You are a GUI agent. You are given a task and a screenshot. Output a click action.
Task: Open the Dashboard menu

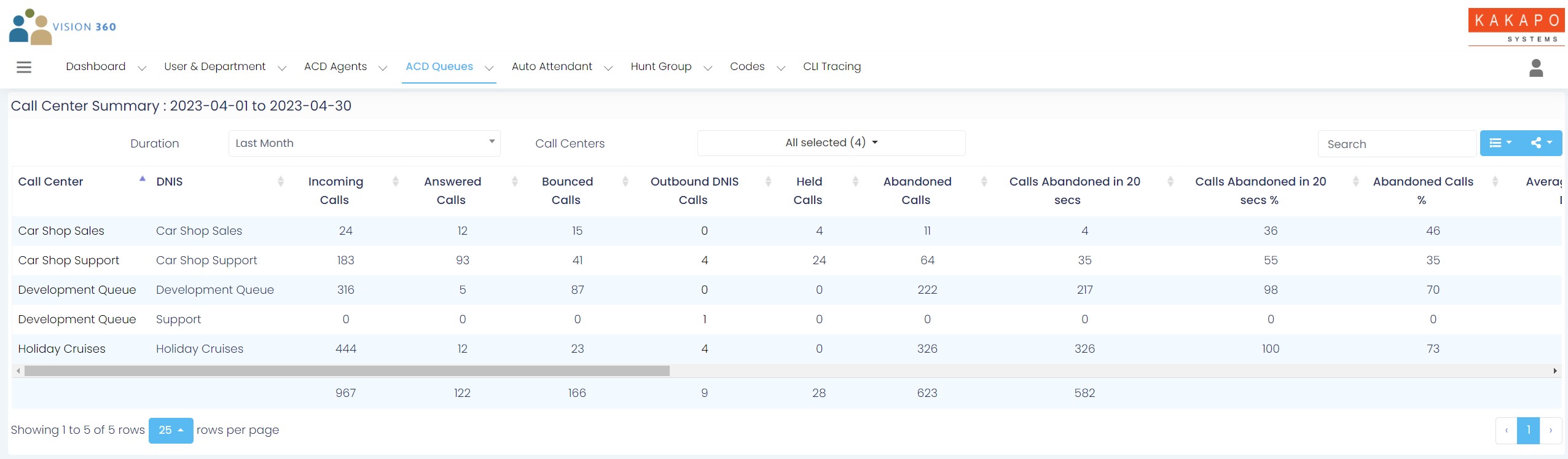click(x=96, y=66)
